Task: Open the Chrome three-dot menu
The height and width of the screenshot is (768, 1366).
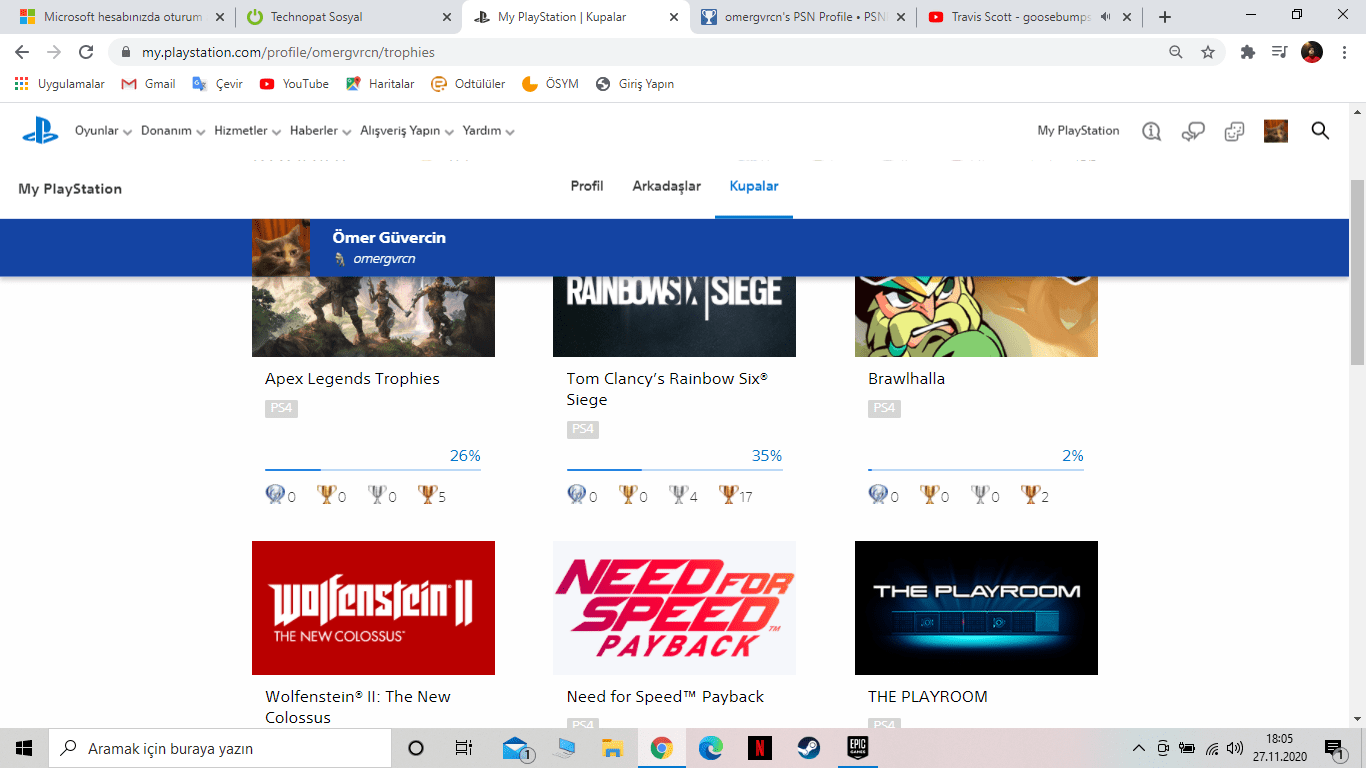Action: [x=1343, y=52]
